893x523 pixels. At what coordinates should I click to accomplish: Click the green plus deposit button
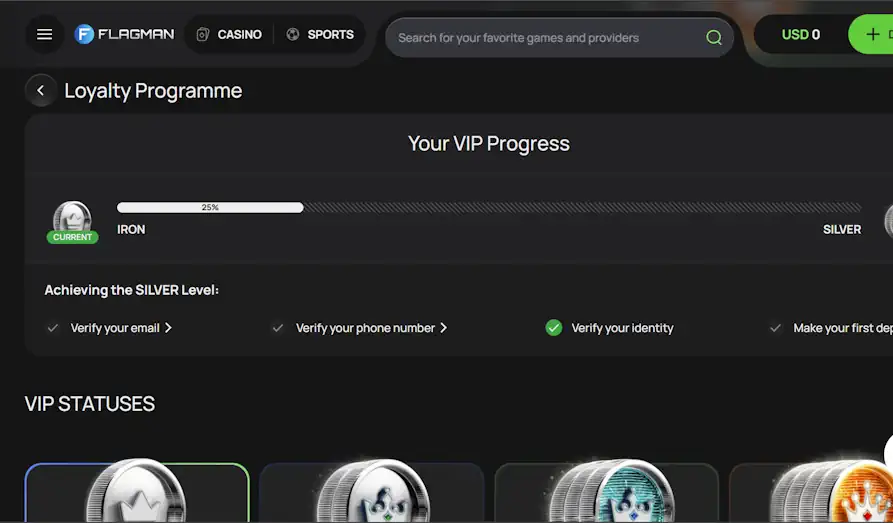click(x=871, y=34)
